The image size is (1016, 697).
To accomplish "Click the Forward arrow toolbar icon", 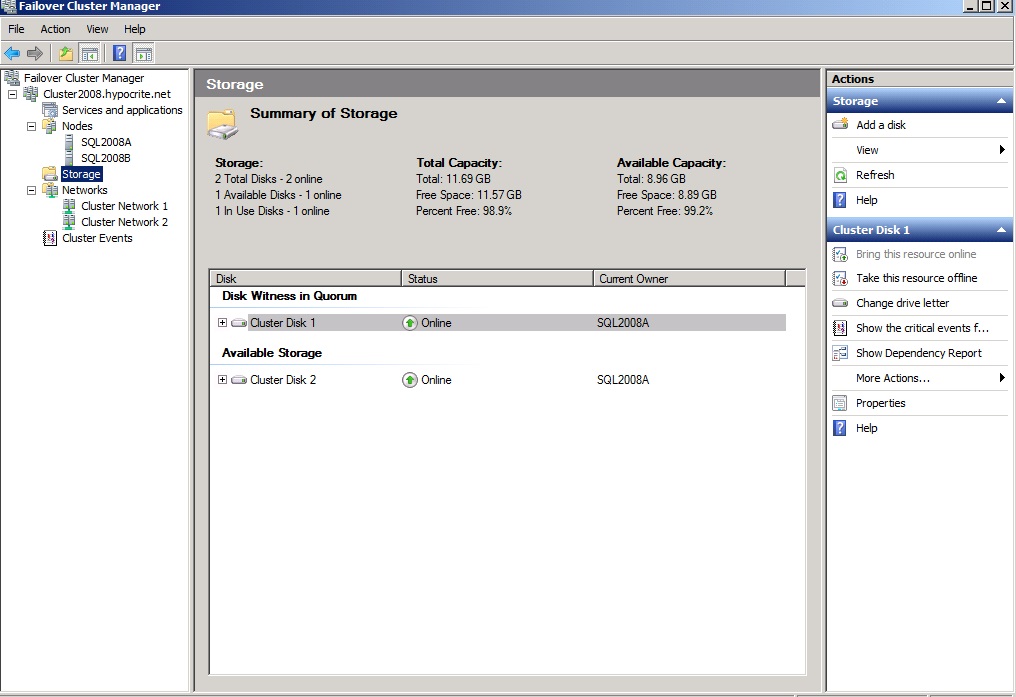I will (x=35, y=53).
